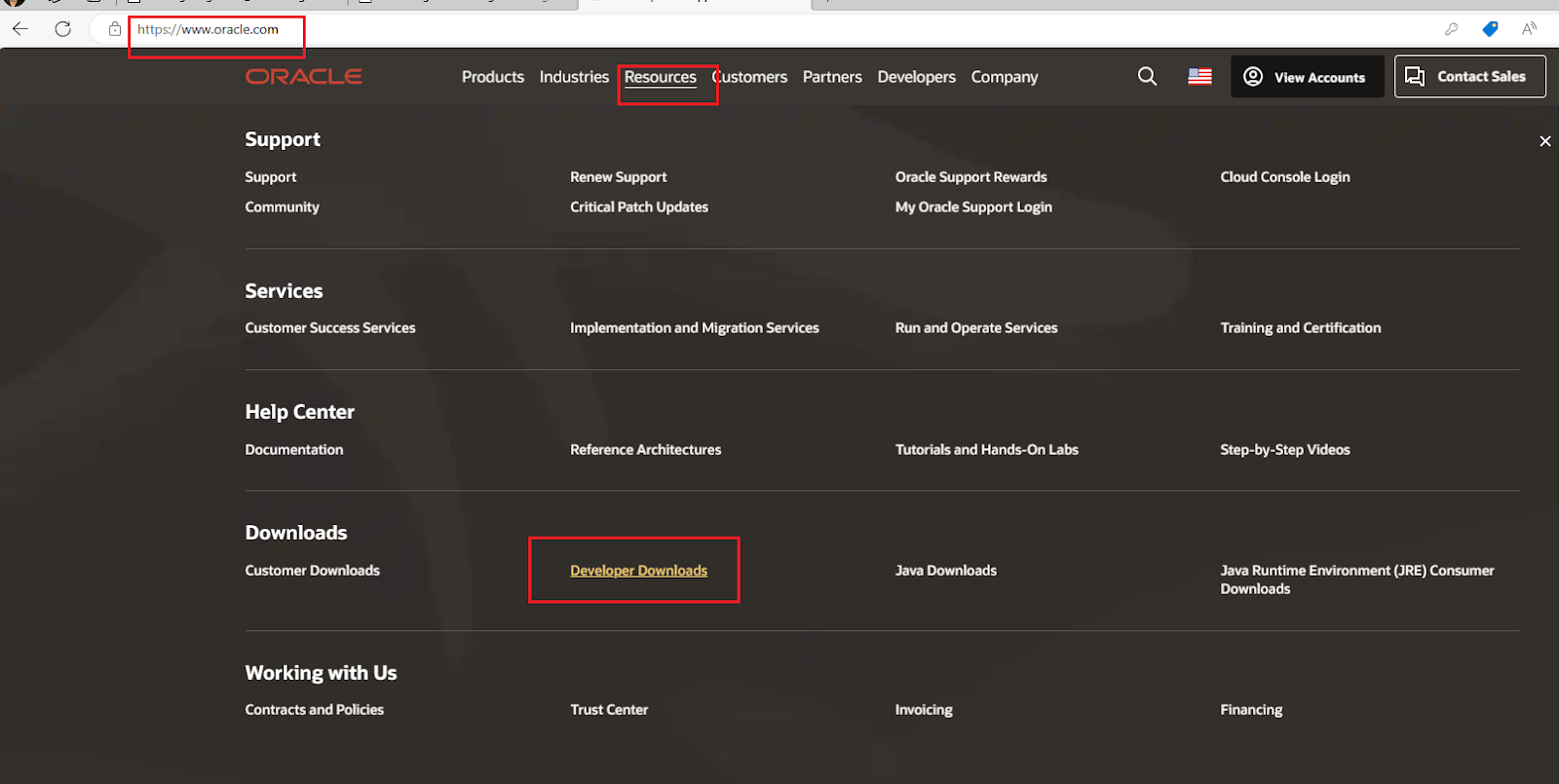The width and height of the screenshot is (1559, 784).
Task: Open Java Downloads
Action: click(946, 571)
